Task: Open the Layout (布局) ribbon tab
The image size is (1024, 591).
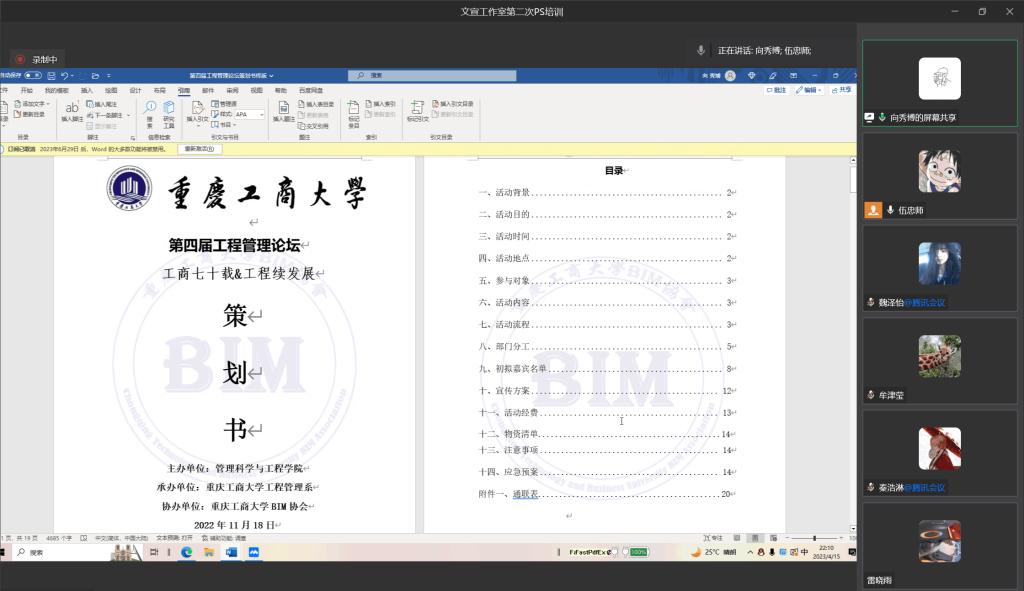Action: pos(160,90)
